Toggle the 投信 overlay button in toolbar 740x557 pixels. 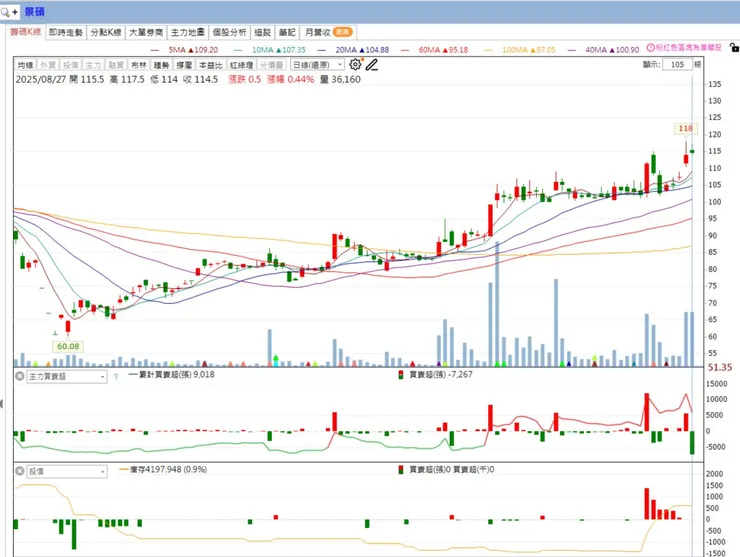click(70, 65)
